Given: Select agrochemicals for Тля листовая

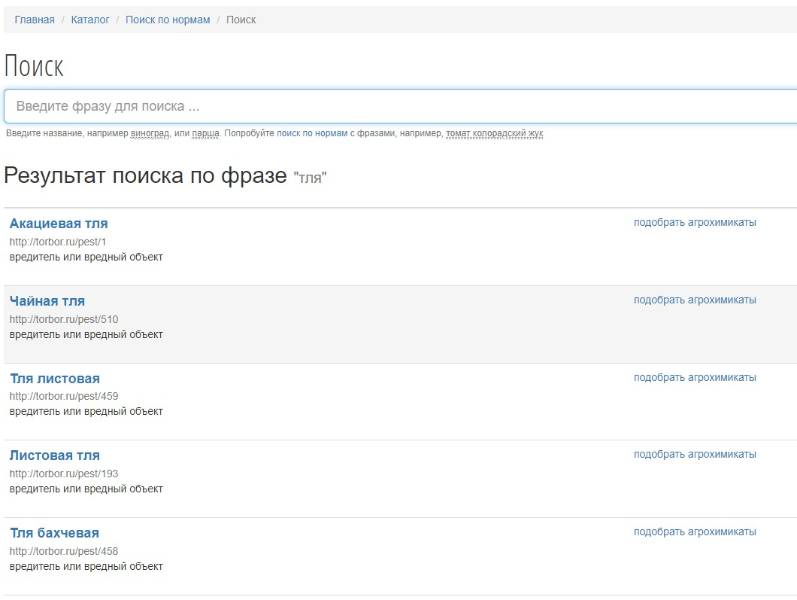Looking at the screenshot, I should 695,378.
